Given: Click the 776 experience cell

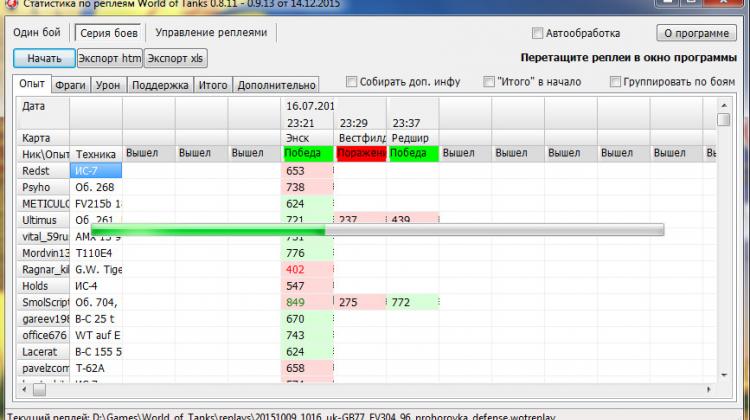Looking at the screenshot, I should [307, 253].
